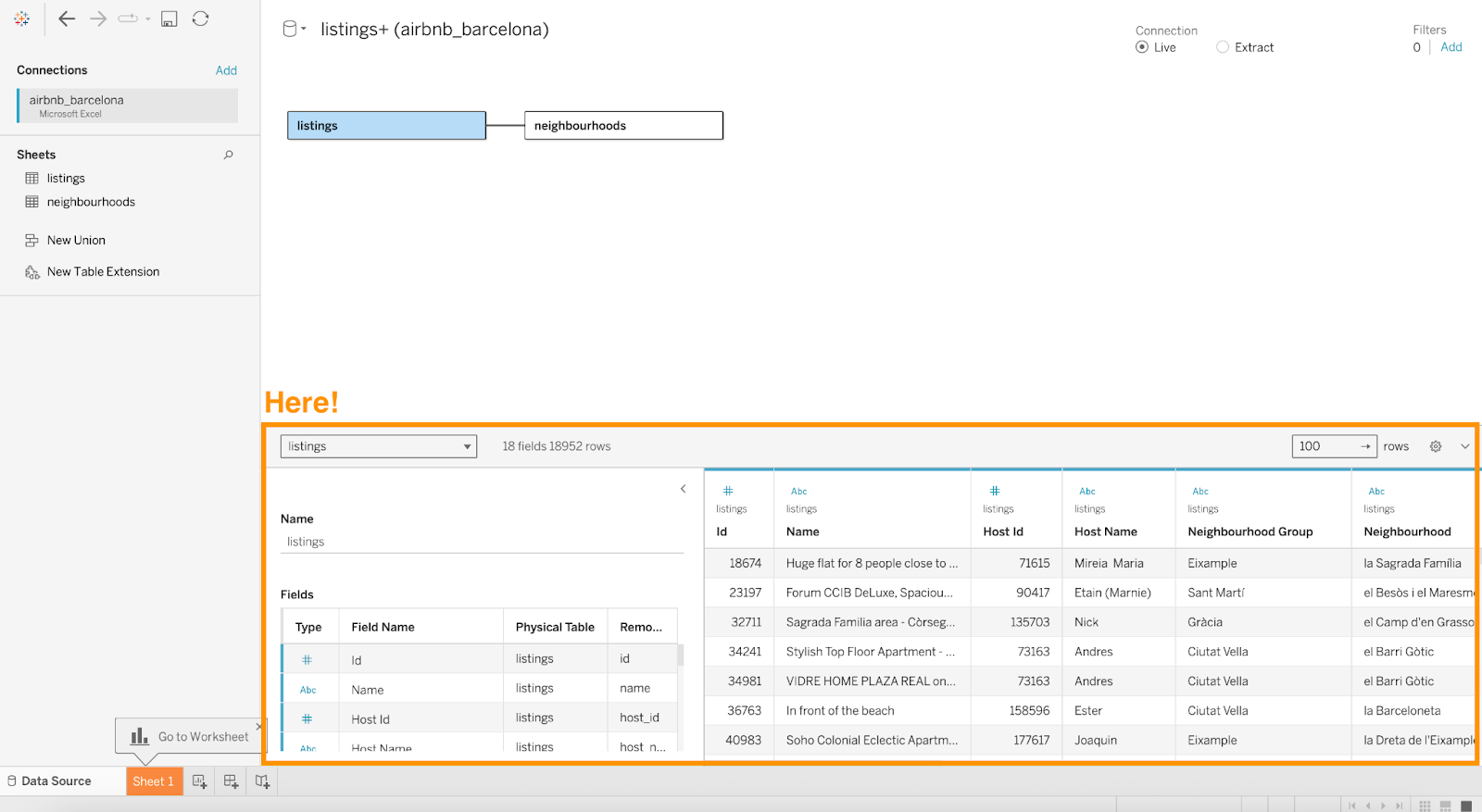Click the Name field showing listings
Viewport: 1482px width, 812px height.
click(482, 542)
